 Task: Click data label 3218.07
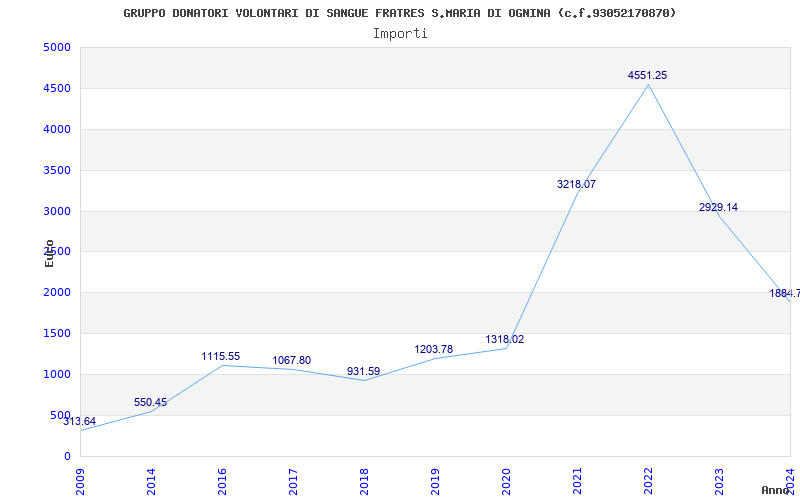click(x=577, y=184)
